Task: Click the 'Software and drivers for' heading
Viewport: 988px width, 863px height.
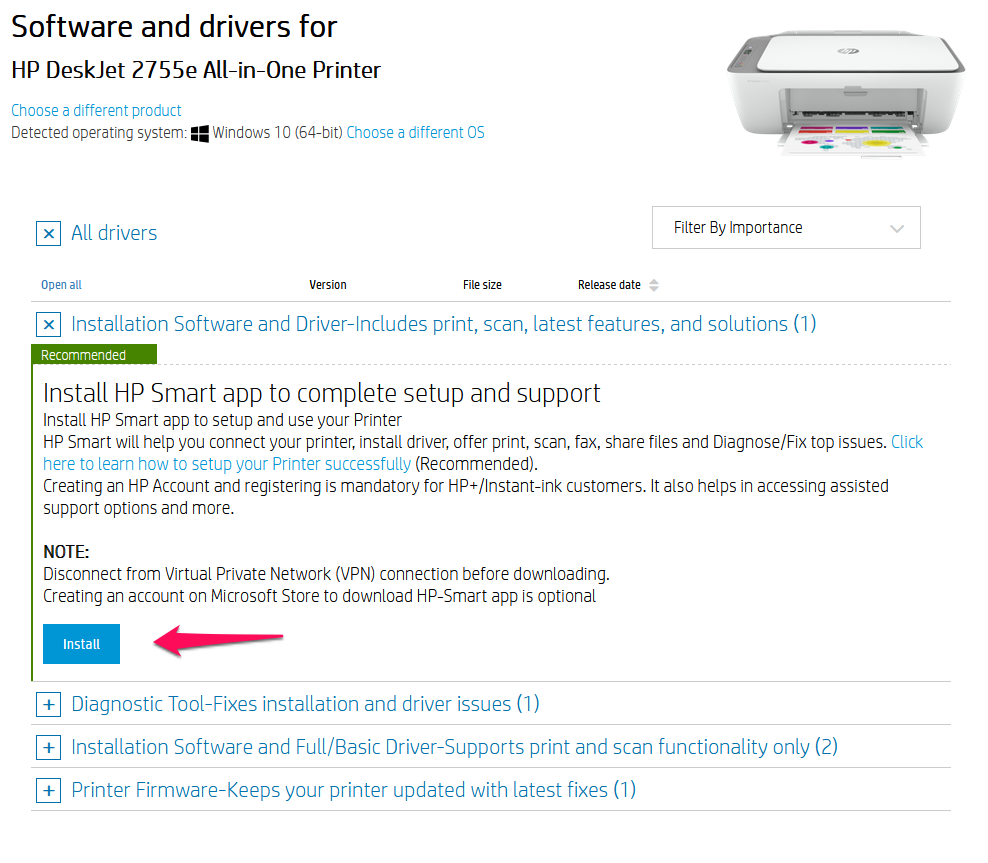Action: pos(175,27)
